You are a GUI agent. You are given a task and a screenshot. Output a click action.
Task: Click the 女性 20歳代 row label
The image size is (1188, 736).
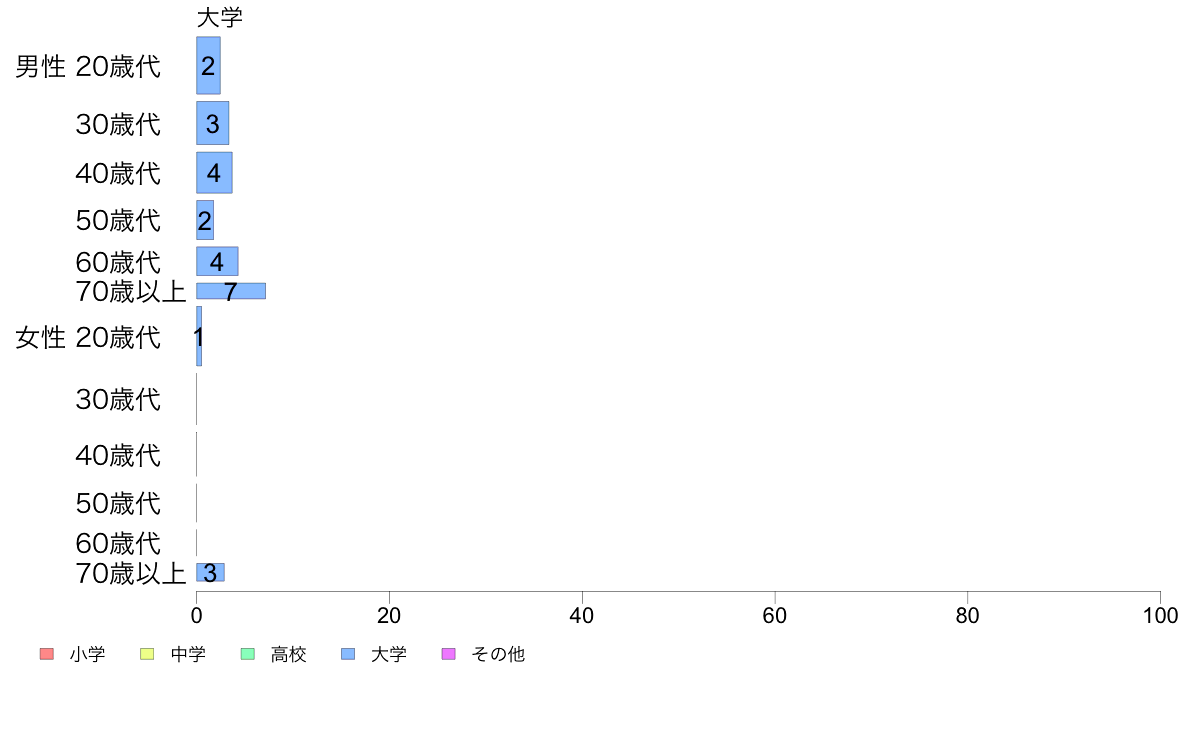point(88,337)
